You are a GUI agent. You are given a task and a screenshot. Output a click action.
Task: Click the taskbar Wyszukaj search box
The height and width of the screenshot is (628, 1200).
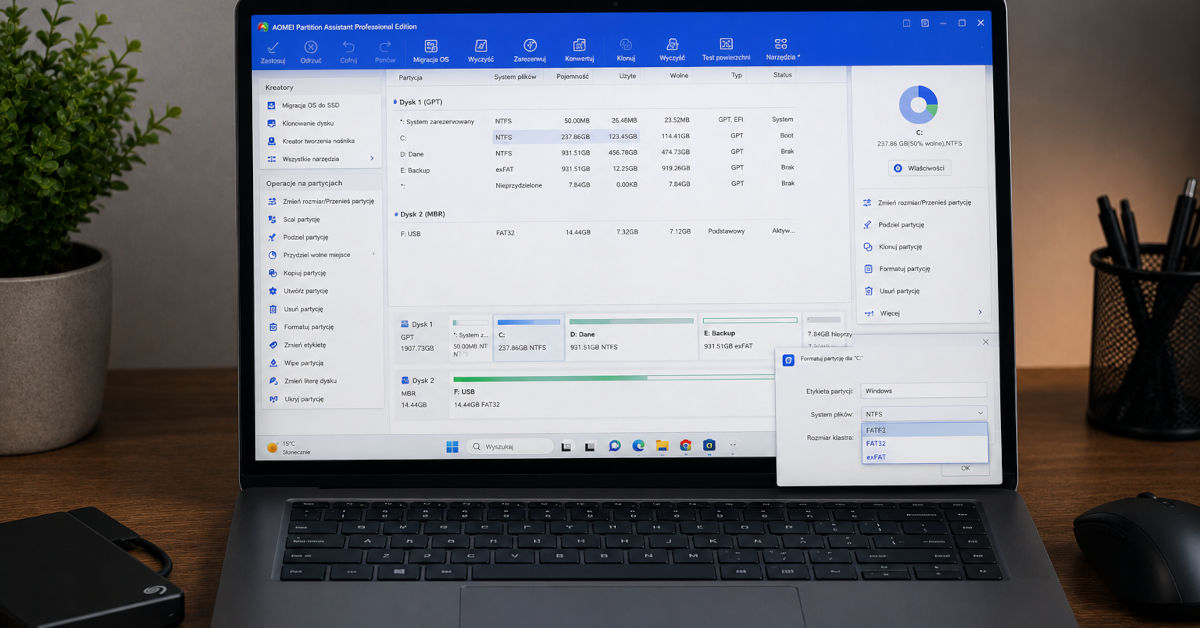point(509,447)
